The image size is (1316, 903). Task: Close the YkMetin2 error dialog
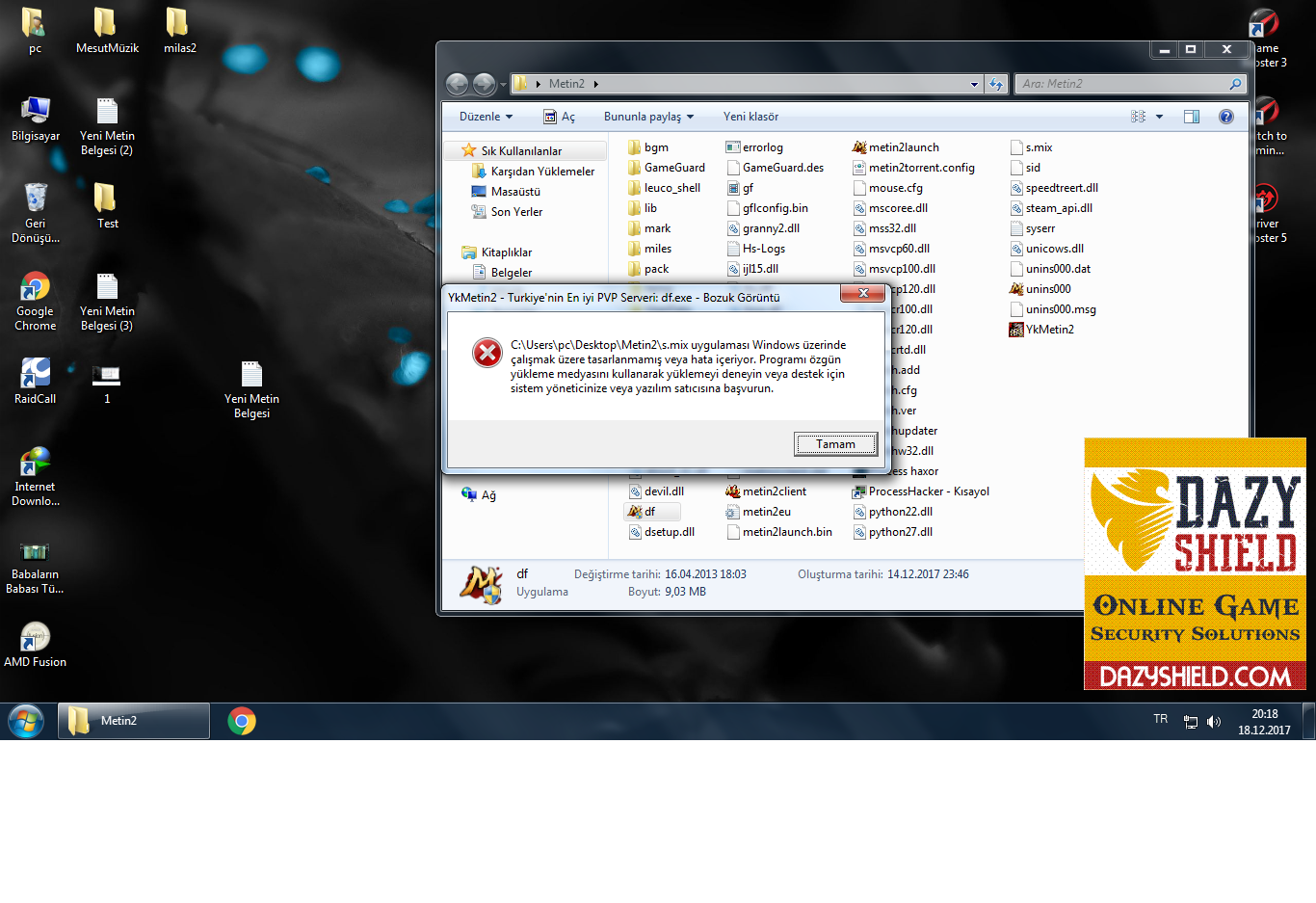click(863, 293)
